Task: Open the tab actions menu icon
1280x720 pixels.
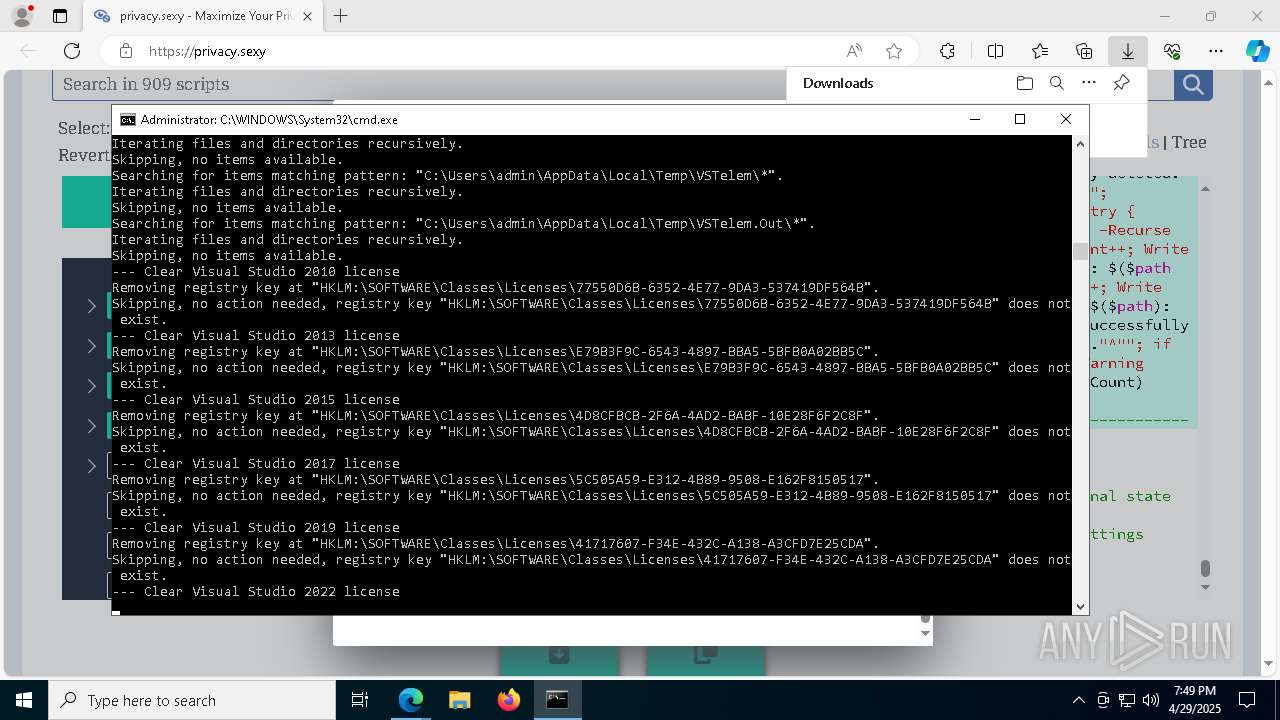Action: click(x=60, y=16)
